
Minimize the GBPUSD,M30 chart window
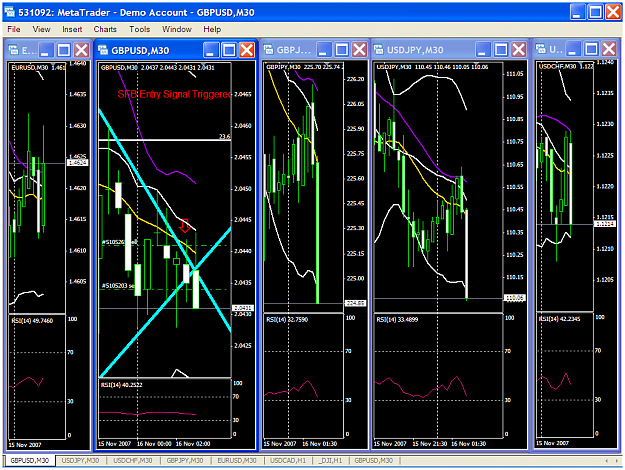211,50
